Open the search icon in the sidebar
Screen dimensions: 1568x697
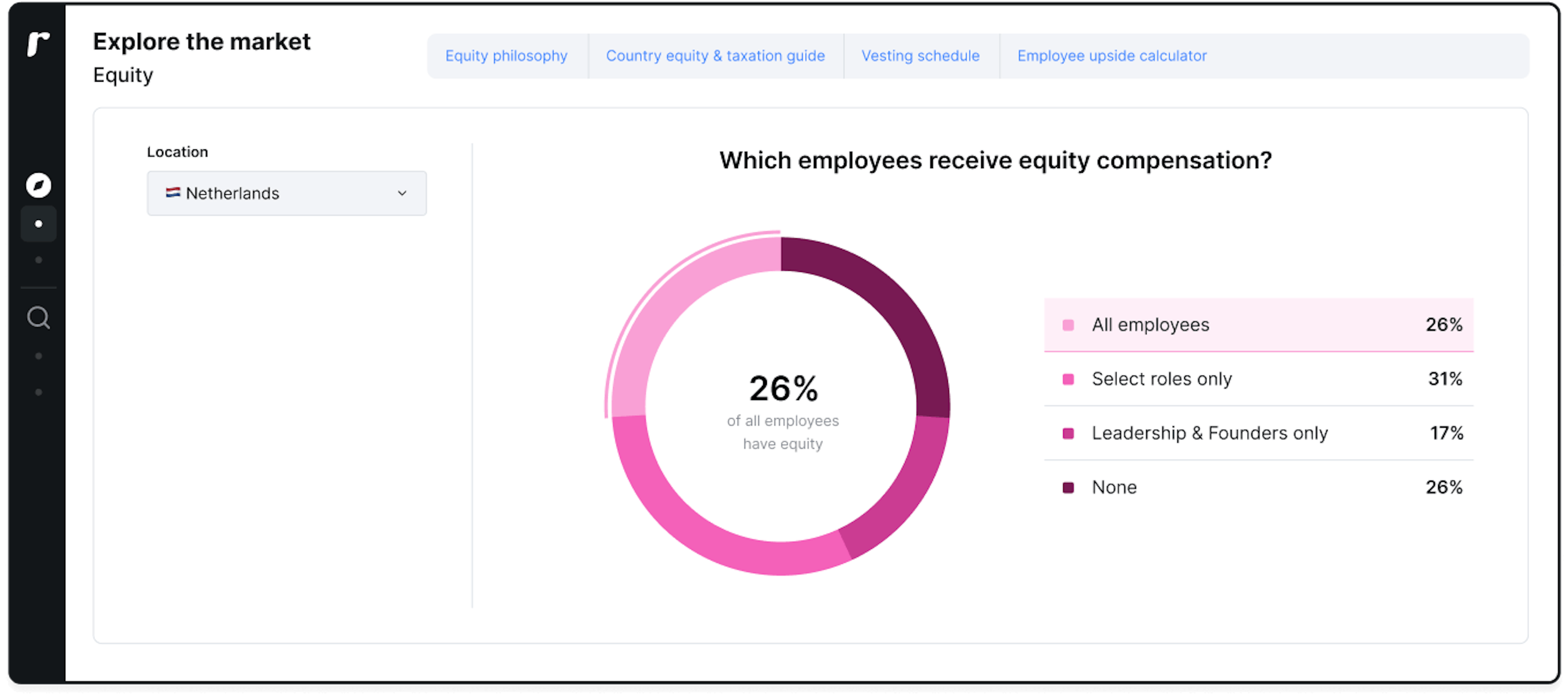(39, 317)
